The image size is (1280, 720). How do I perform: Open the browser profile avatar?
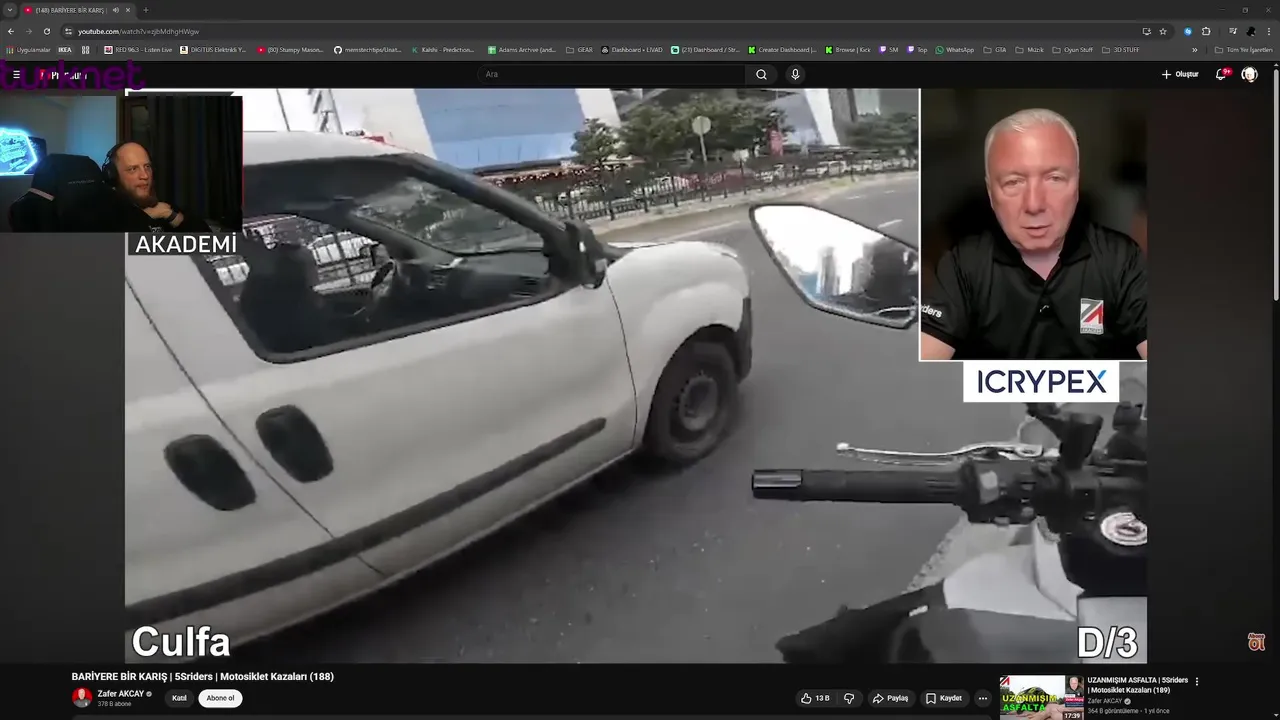pos(1251,31)
